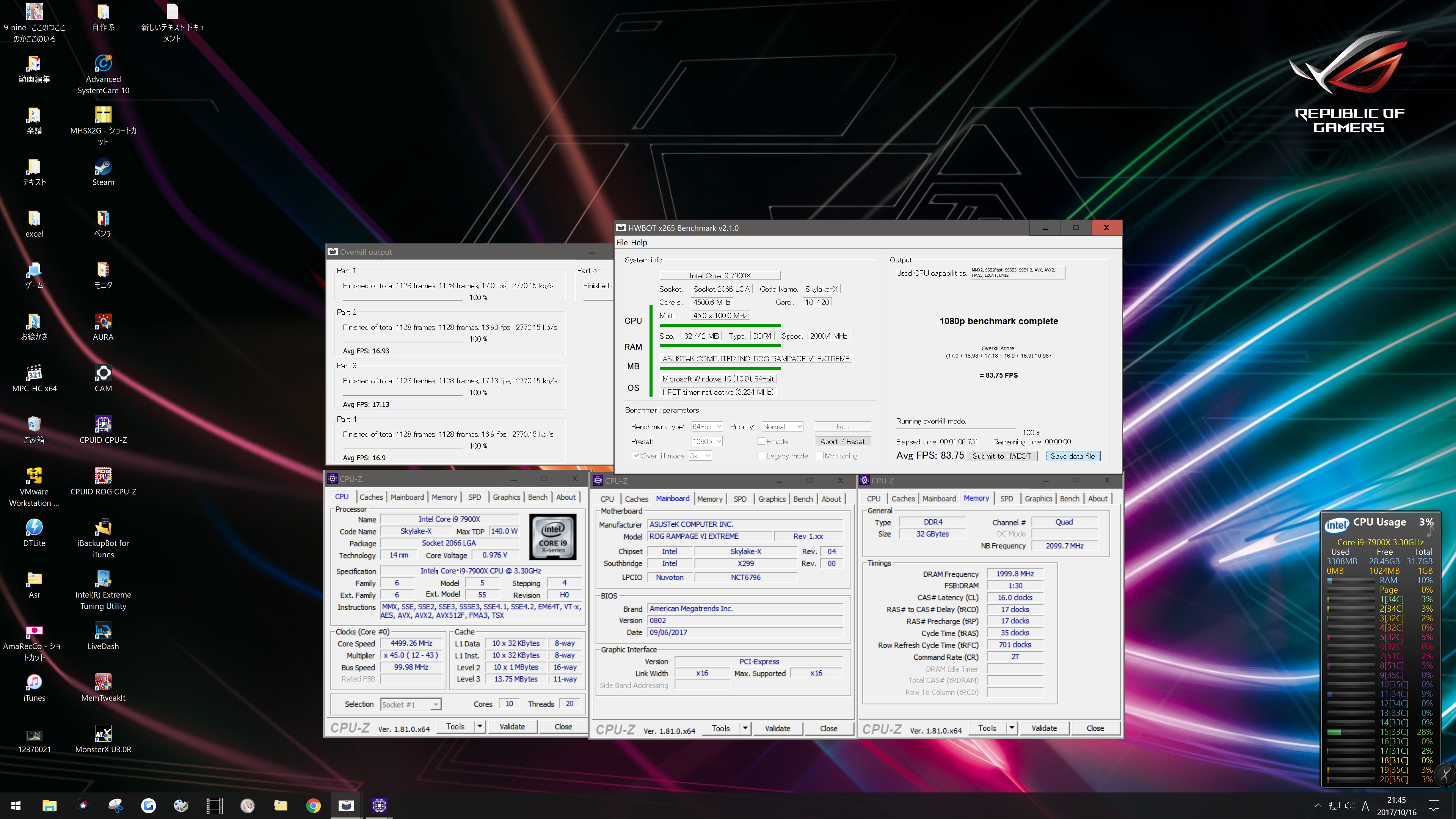
Task: Click Save data file button
Action: click(1072, 455)
